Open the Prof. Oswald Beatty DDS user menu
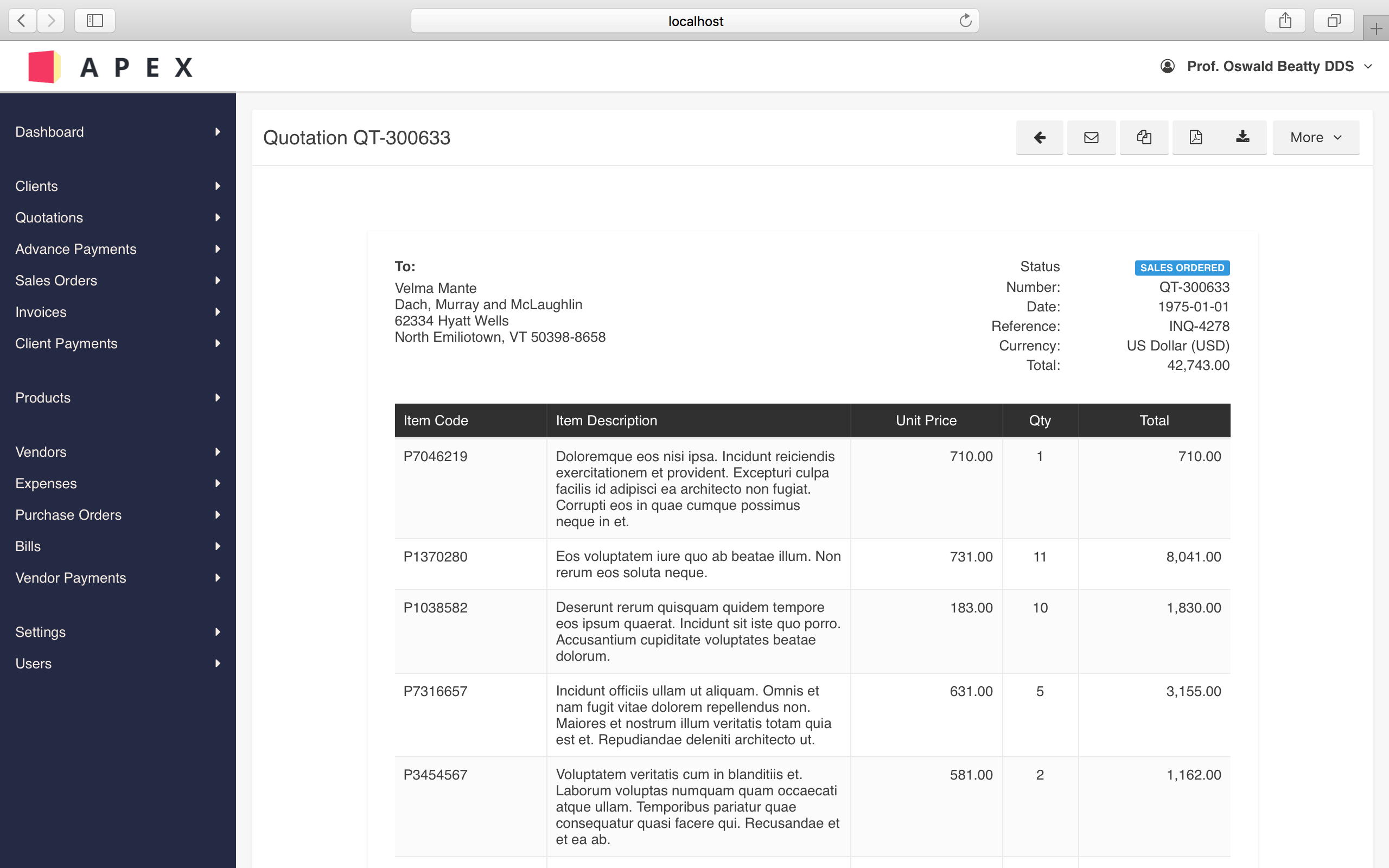 1269,67
